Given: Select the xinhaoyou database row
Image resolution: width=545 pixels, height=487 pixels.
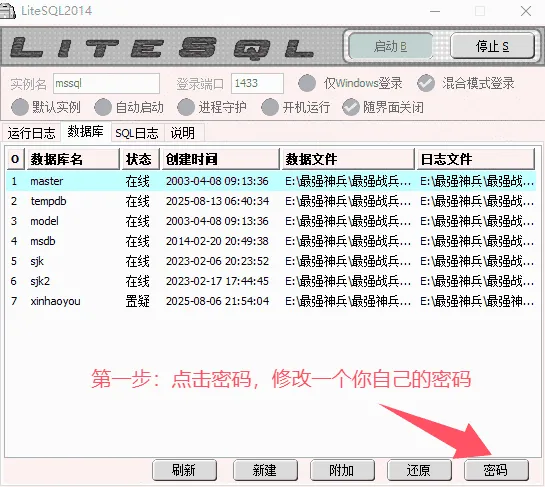Looking at the screenshot, I should 271,301.
